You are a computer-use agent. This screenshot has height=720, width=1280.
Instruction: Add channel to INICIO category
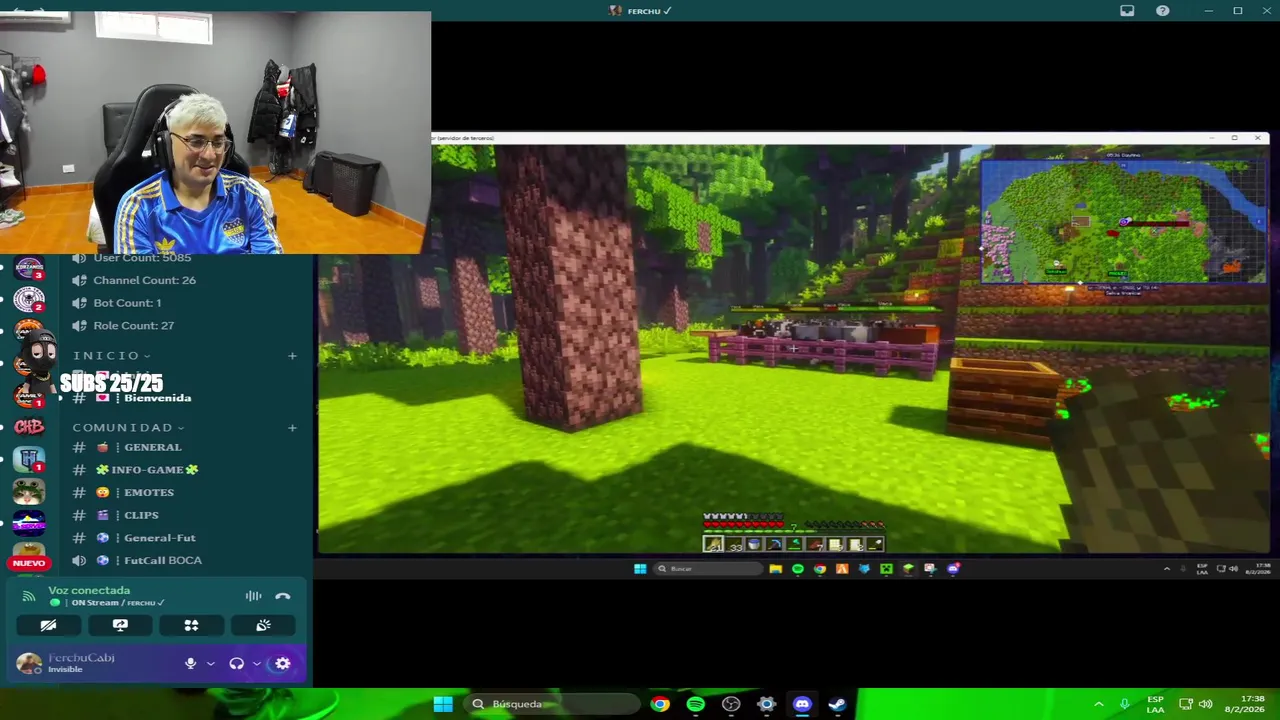click(292, 356)
